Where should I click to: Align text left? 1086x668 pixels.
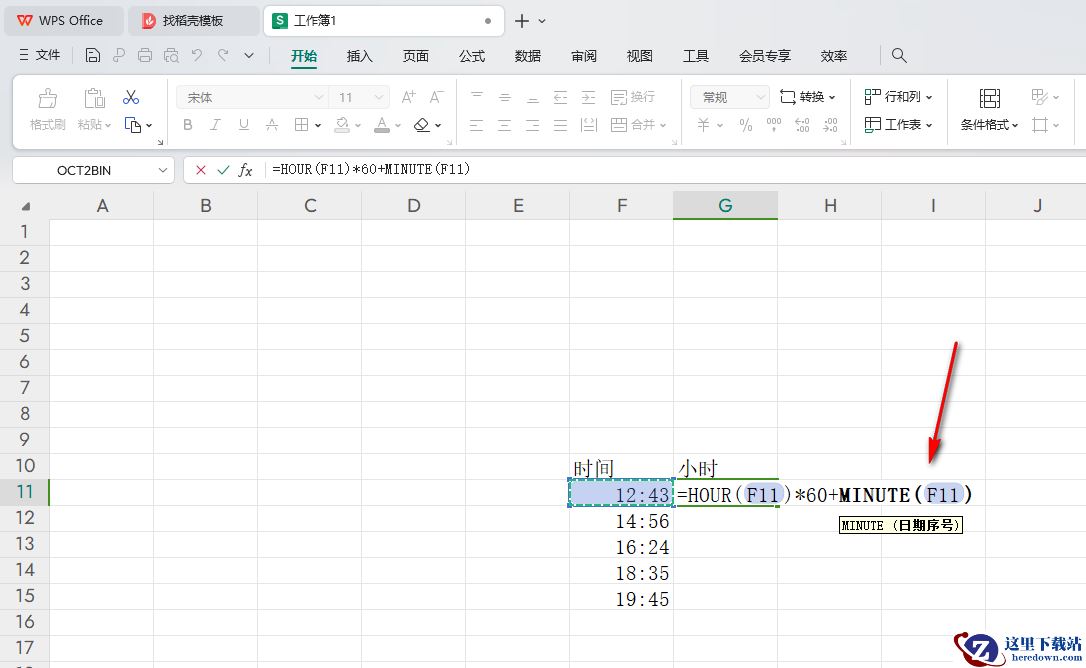pos(477,125)
